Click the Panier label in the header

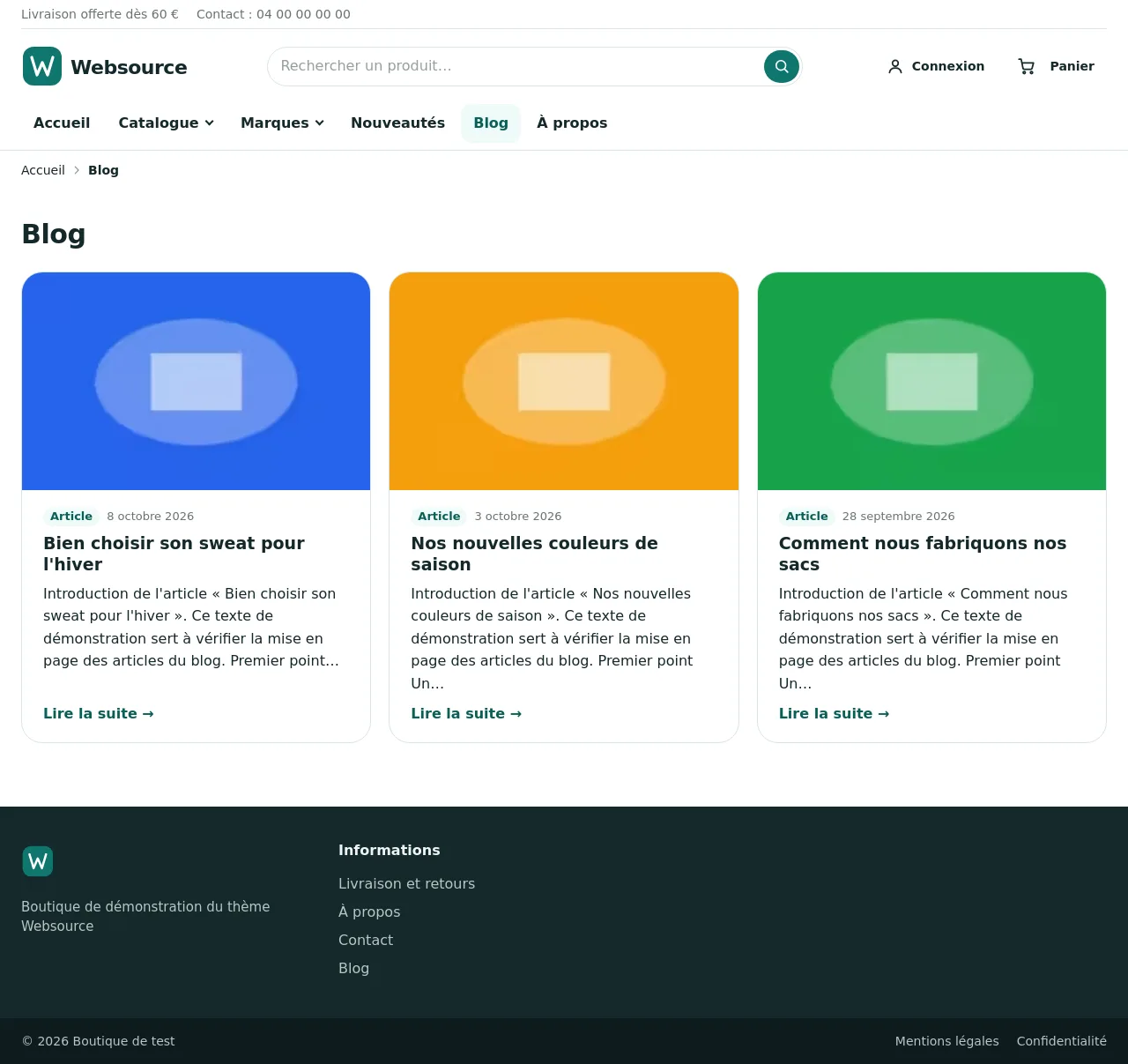pyautogui.click(x=1072, y=66)
